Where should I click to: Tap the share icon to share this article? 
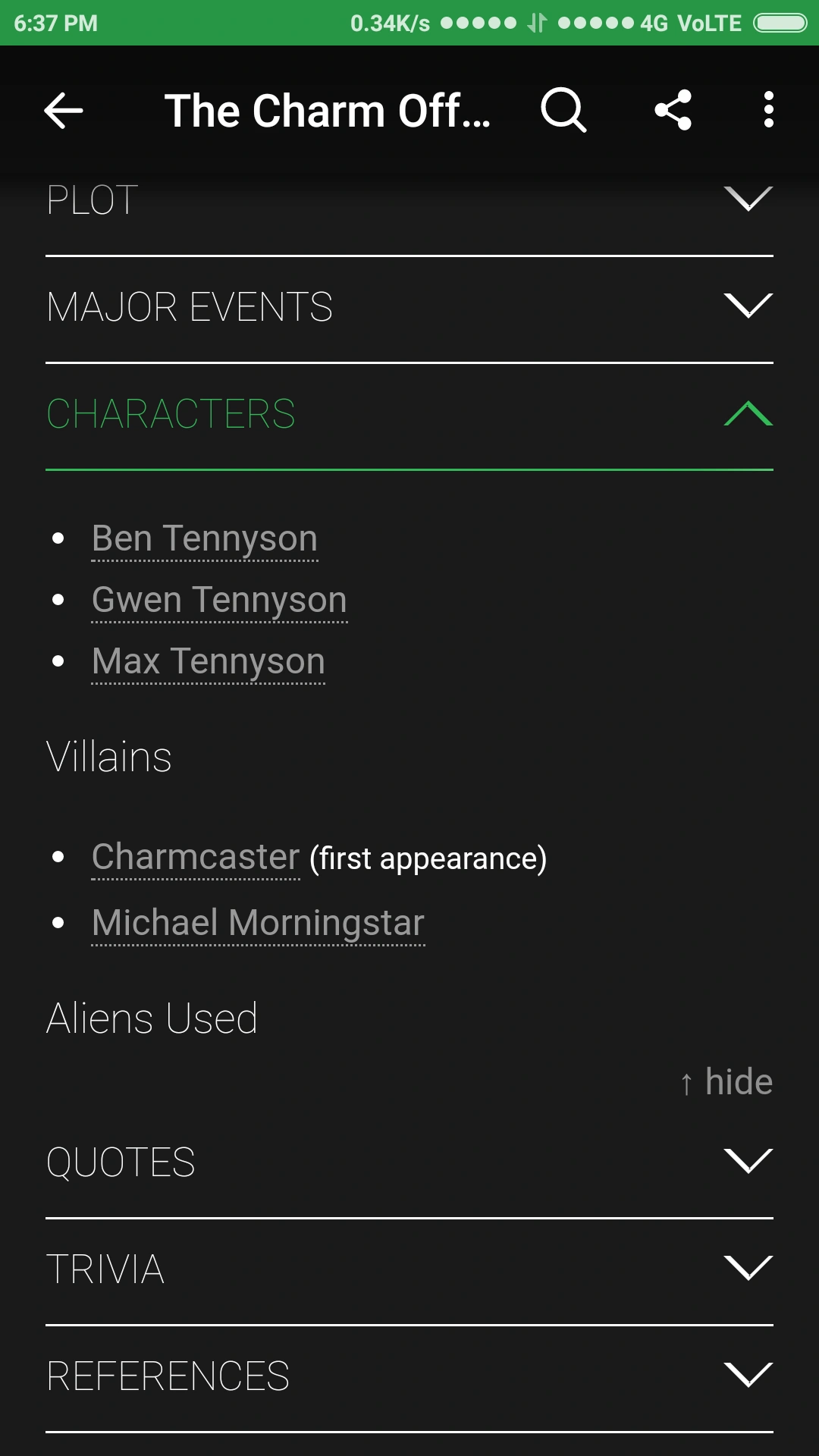(673, 110)
